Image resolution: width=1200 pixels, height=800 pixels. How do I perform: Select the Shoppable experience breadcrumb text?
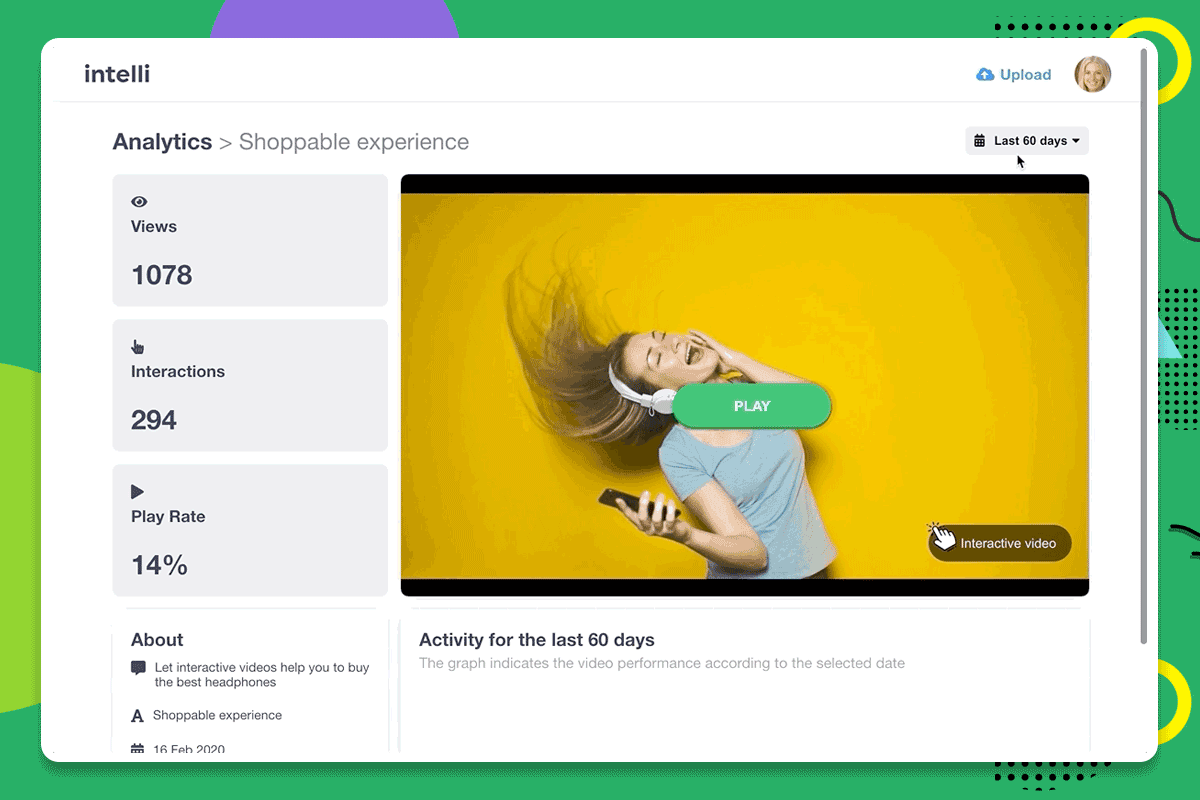354,142
